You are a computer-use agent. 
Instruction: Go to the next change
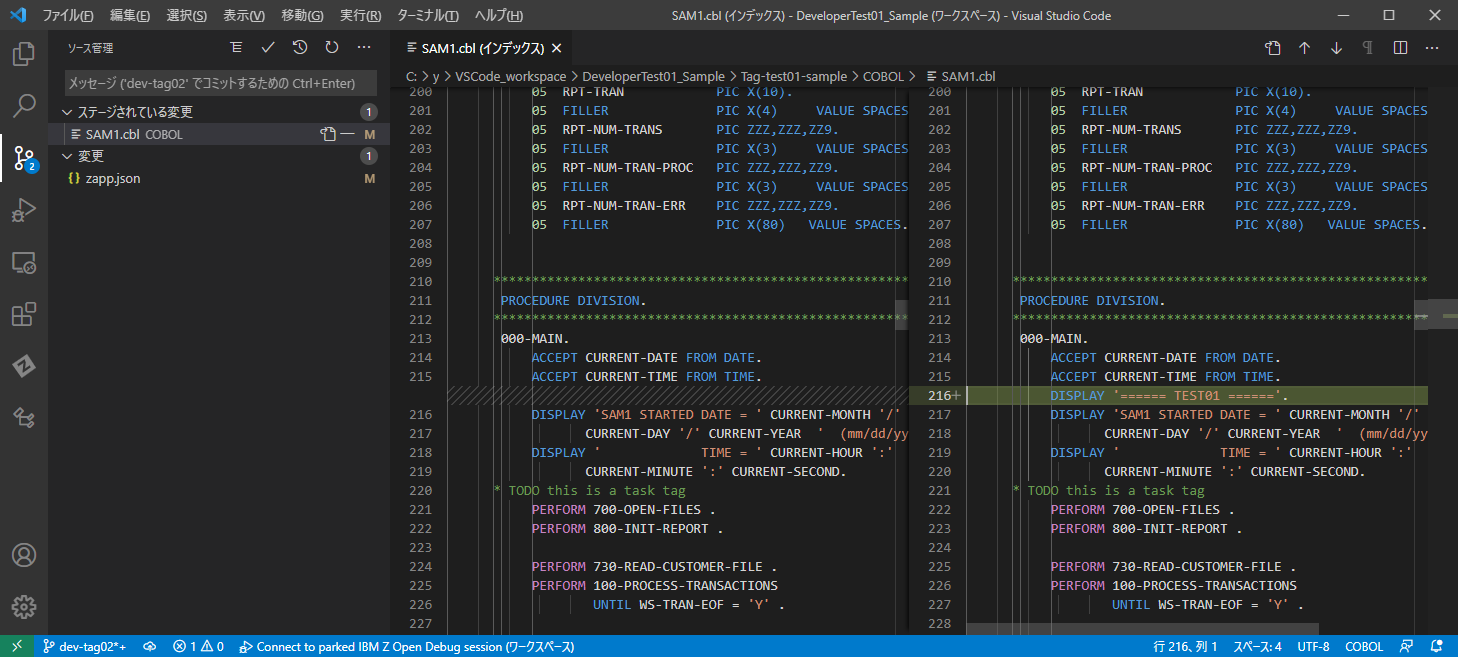1336,47
